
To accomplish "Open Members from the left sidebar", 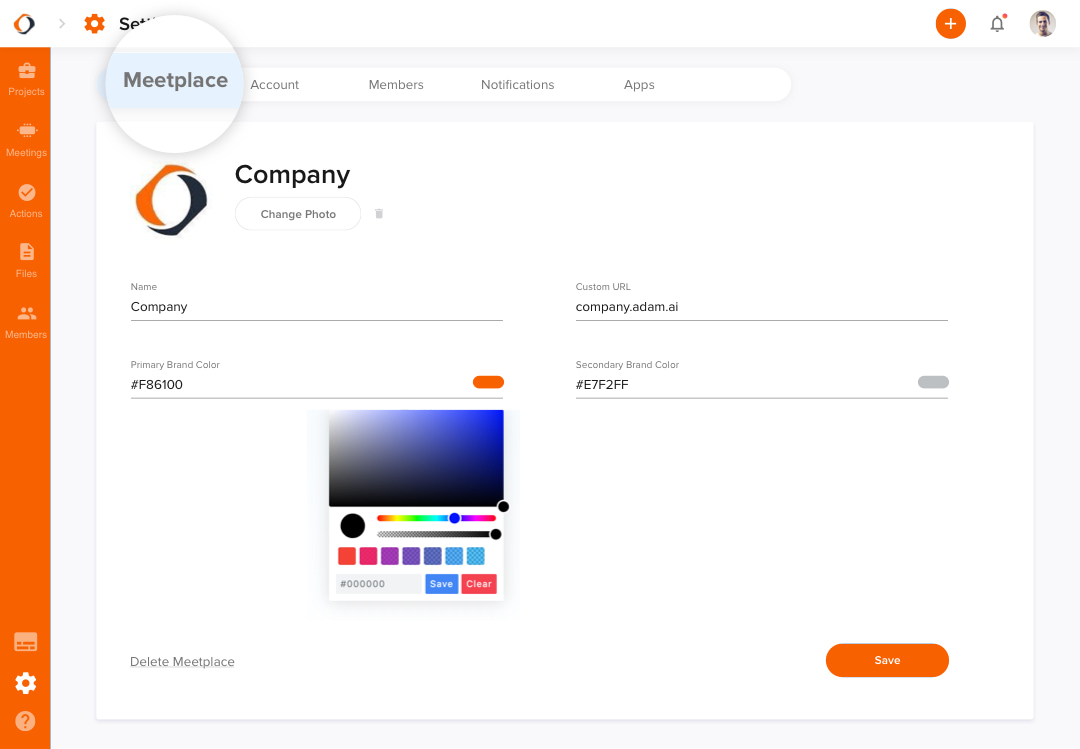I will click(x=26, y=322).
